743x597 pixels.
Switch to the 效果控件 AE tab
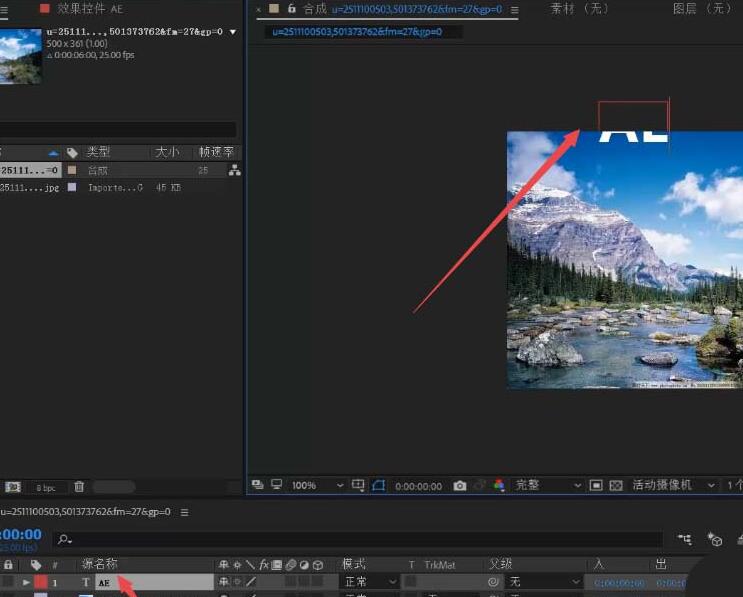click(x=89, y=9)
